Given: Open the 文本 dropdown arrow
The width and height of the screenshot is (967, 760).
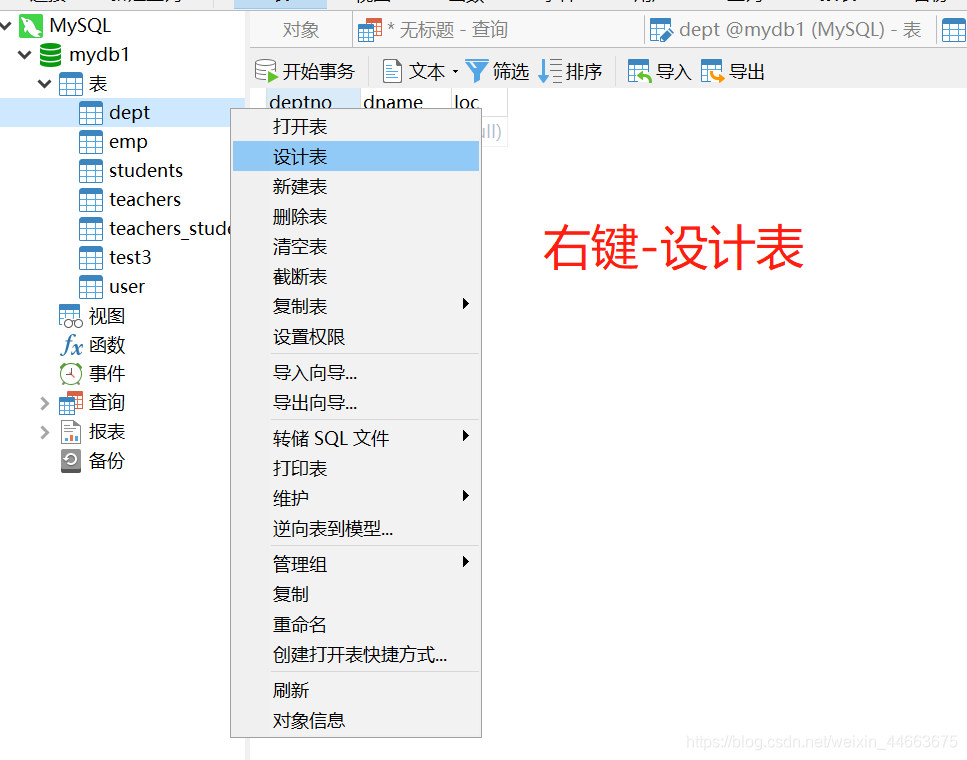Looking at the screenshot, I should 456,72.
